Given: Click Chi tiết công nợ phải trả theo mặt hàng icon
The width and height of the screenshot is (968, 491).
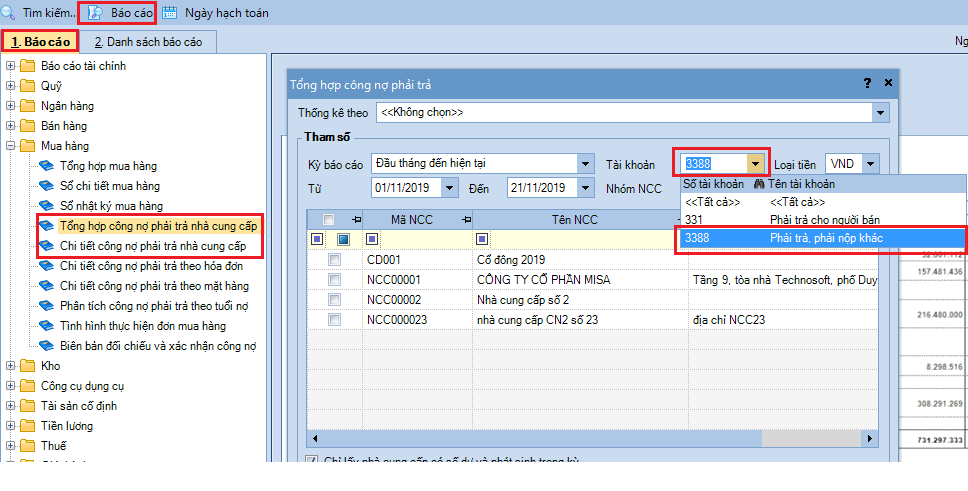Looking at the screenshot, I should (47, 286).
